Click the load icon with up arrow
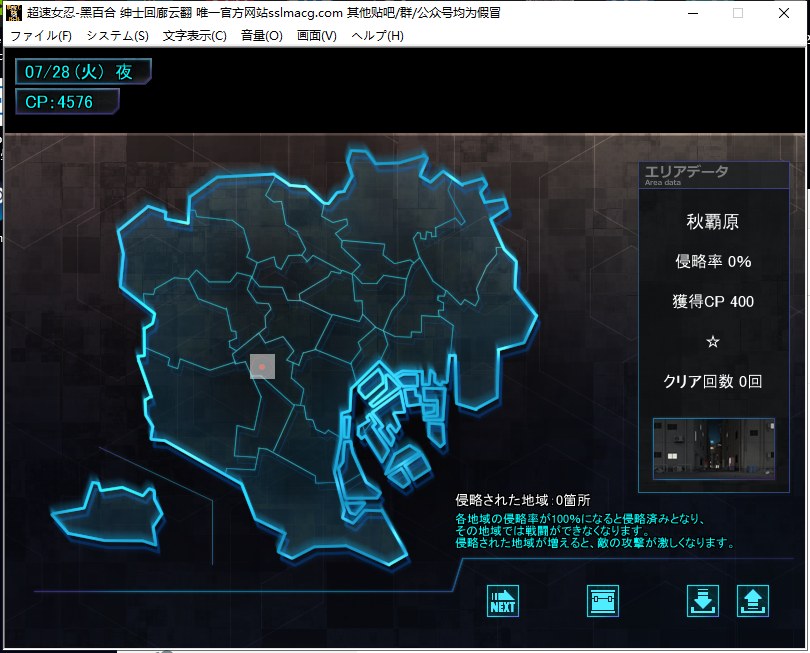Screen dimensions: 810x653 tap(752, 601)
